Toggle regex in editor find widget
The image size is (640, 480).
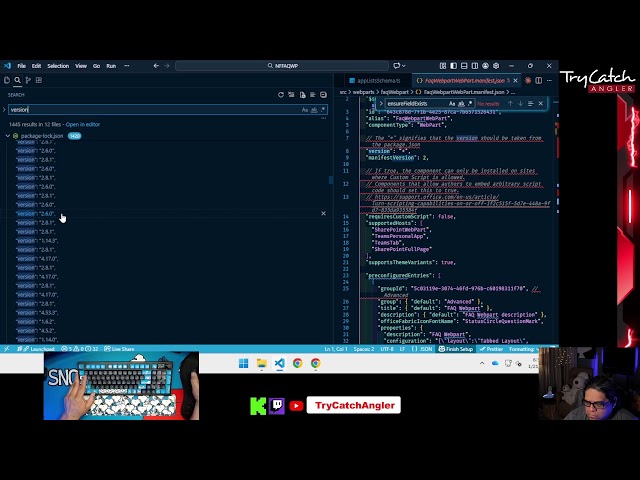pos(470,104)
